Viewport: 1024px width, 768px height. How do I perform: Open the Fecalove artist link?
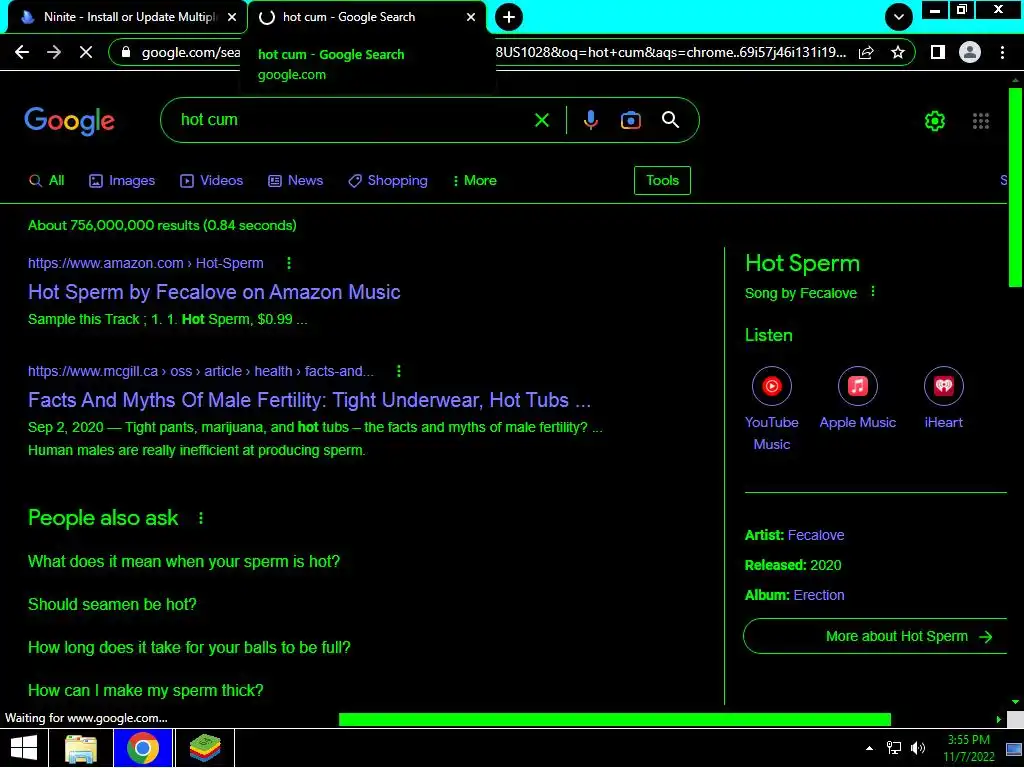click(x=816, y=536)
